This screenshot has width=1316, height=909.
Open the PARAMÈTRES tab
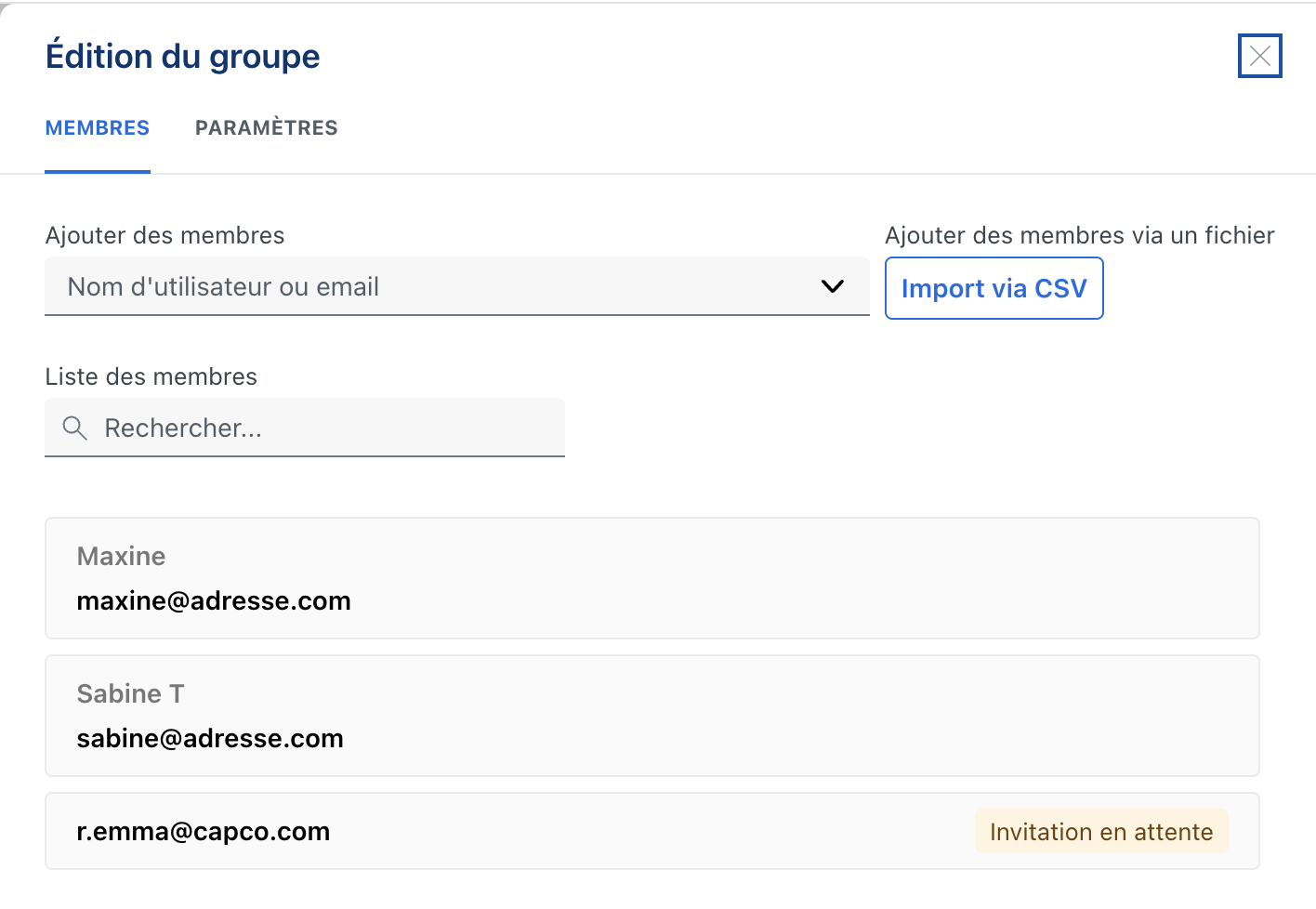pyautogui.click(x=266, y=128)
